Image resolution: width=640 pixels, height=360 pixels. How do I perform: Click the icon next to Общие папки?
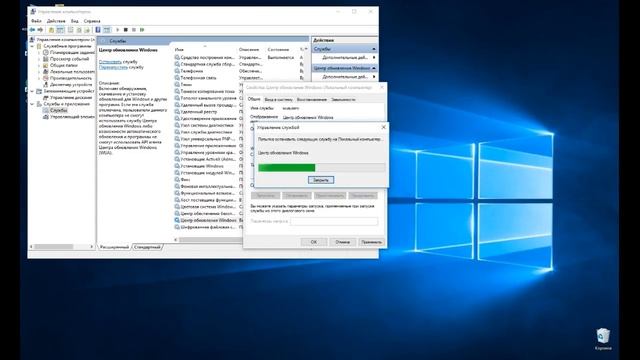point(46,65)
